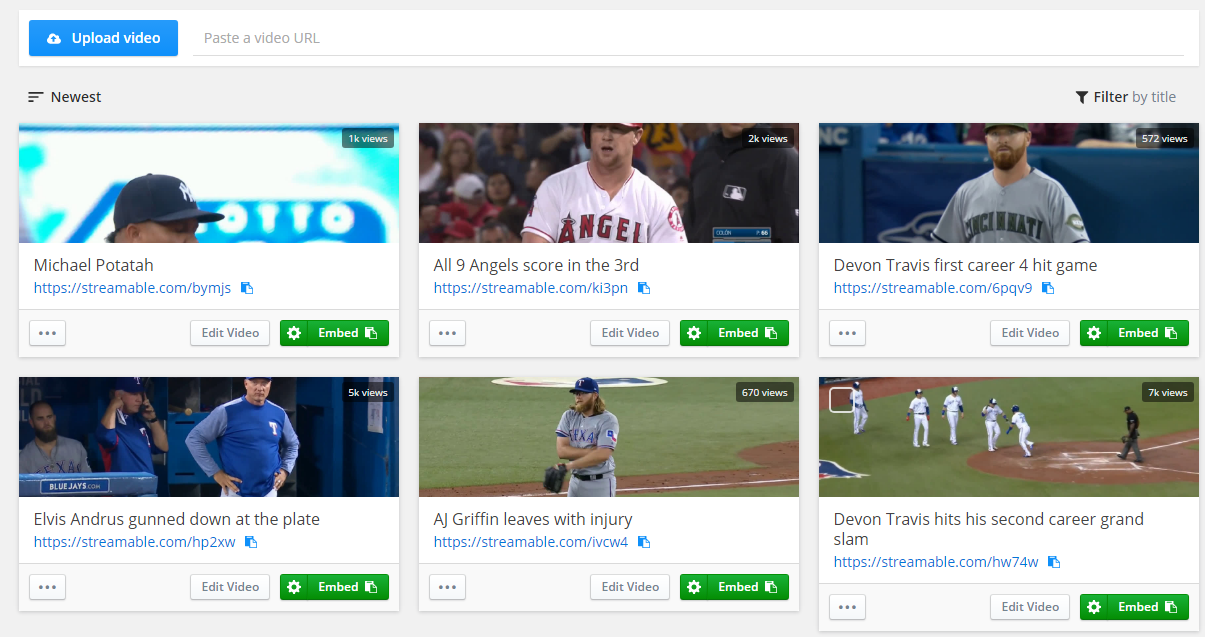Image resolution: width=1205 pixels, height=637 pixels.
Task: Open AJ Griffin leaves with injury thumbnail
Action: (x=609, y=437)
